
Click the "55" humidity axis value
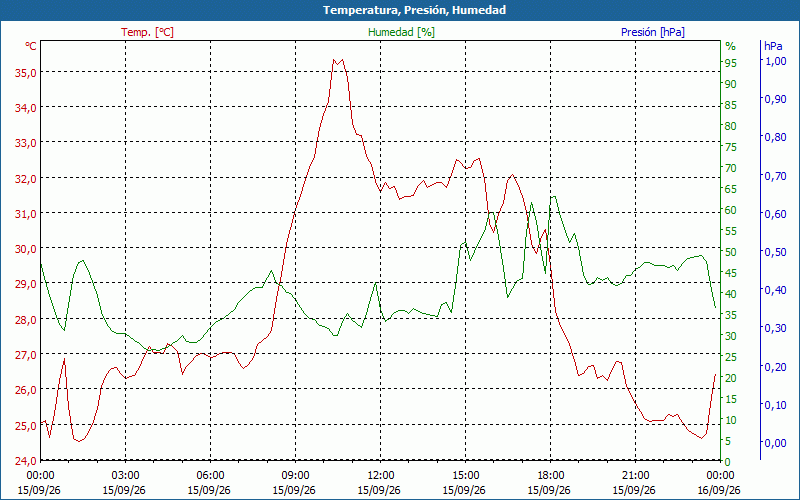coord(731,231)
